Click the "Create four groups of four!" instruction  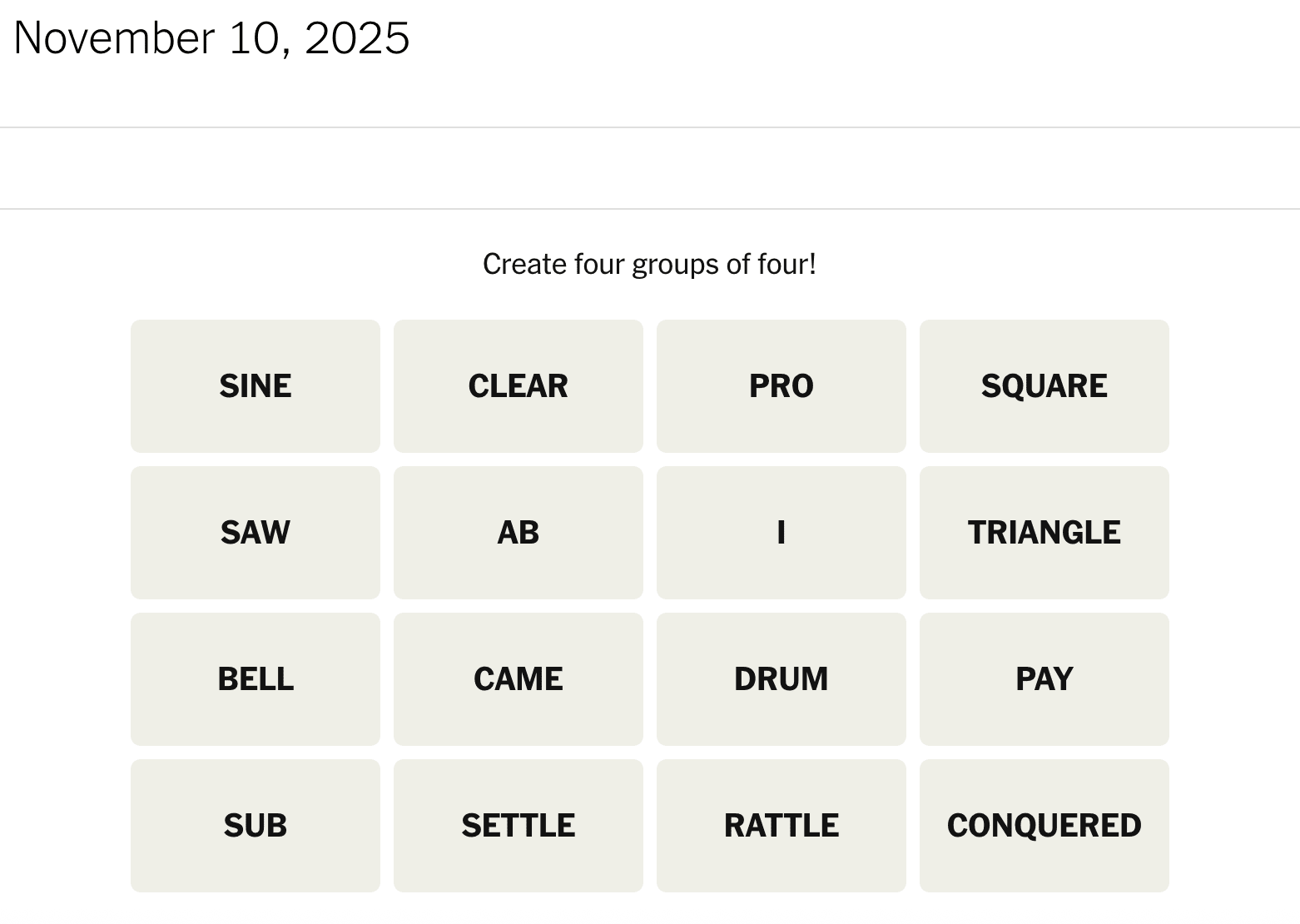(x=649, y=265)
